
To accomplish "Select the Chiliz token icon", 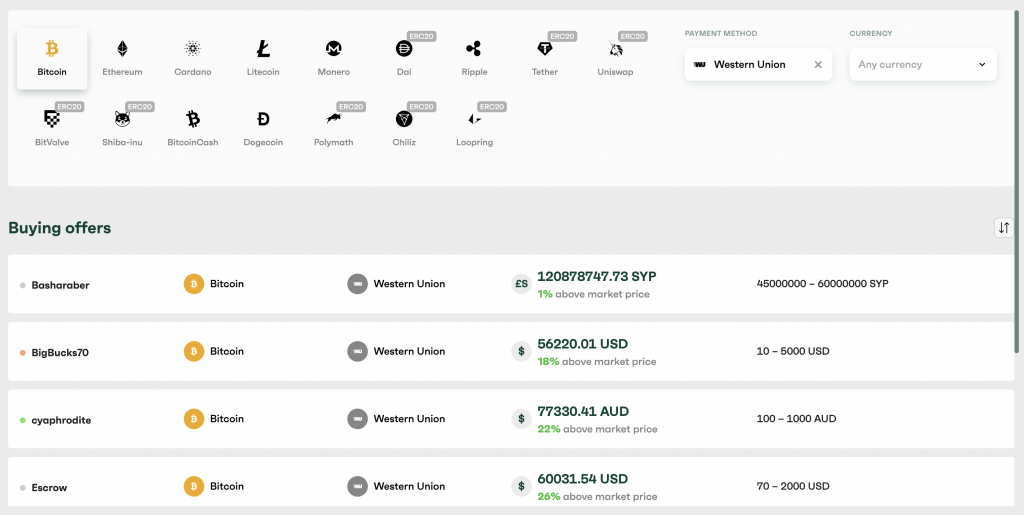I will [404, 119].
